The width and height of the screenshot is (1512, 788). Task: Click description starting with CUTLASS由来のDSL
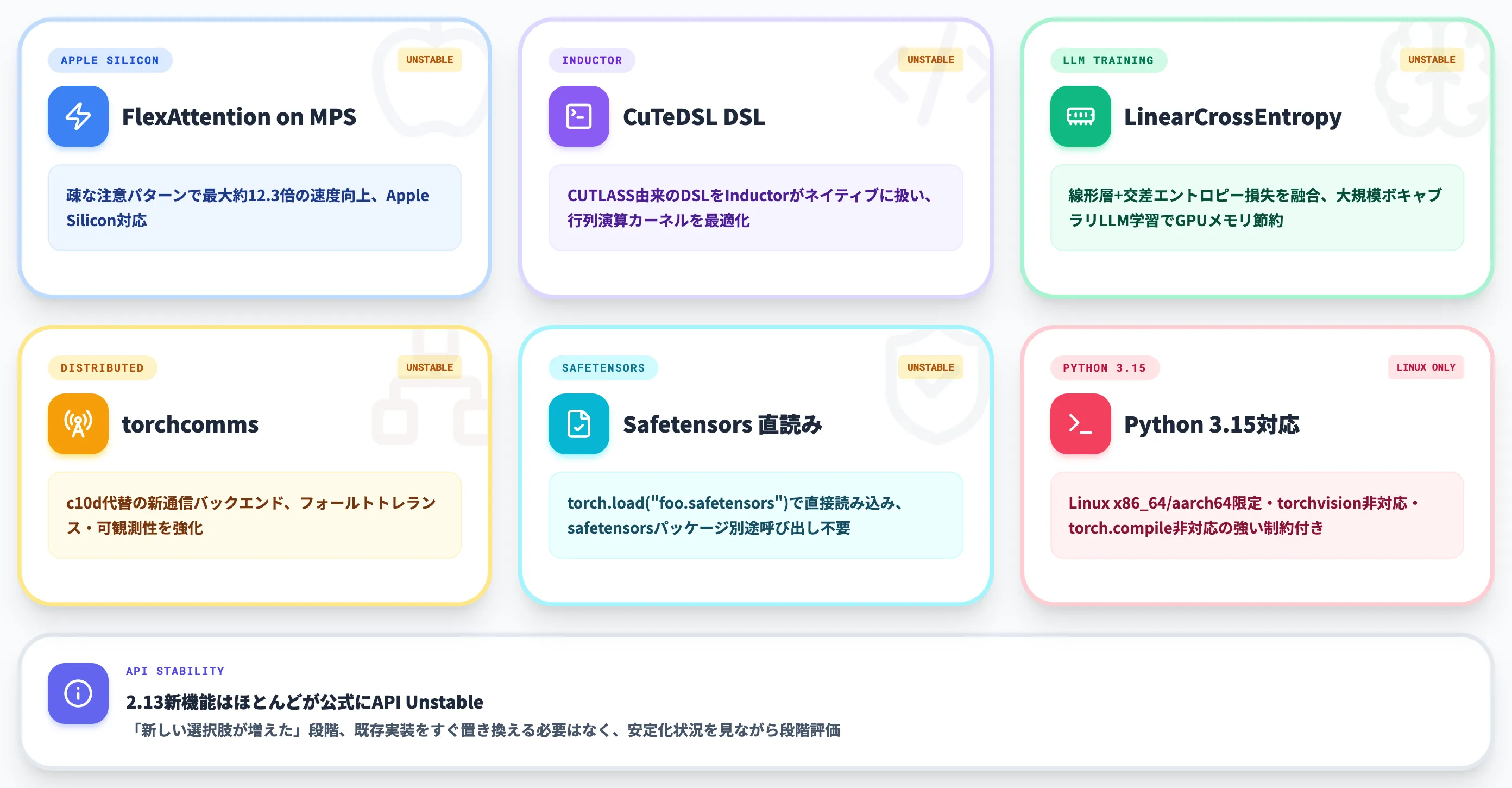pos(755,208)
